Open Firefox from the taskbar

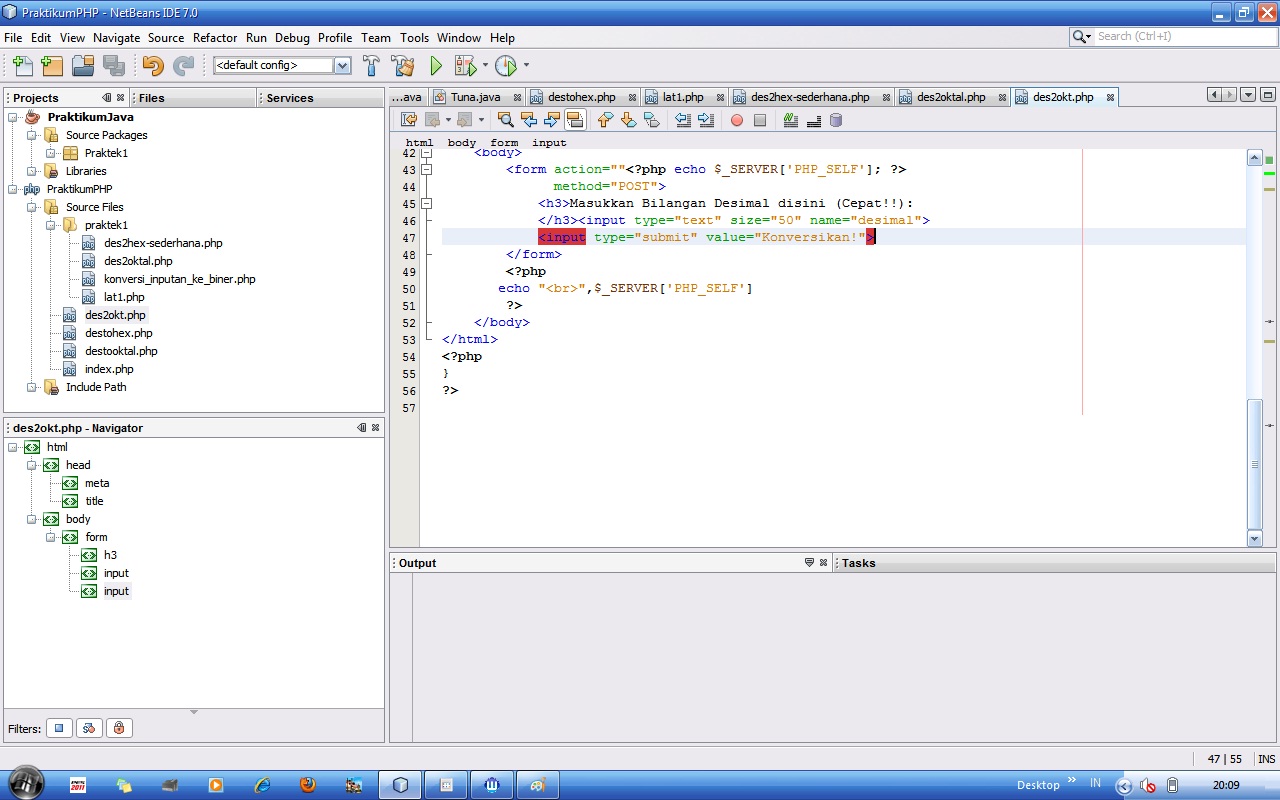point(307,785)
